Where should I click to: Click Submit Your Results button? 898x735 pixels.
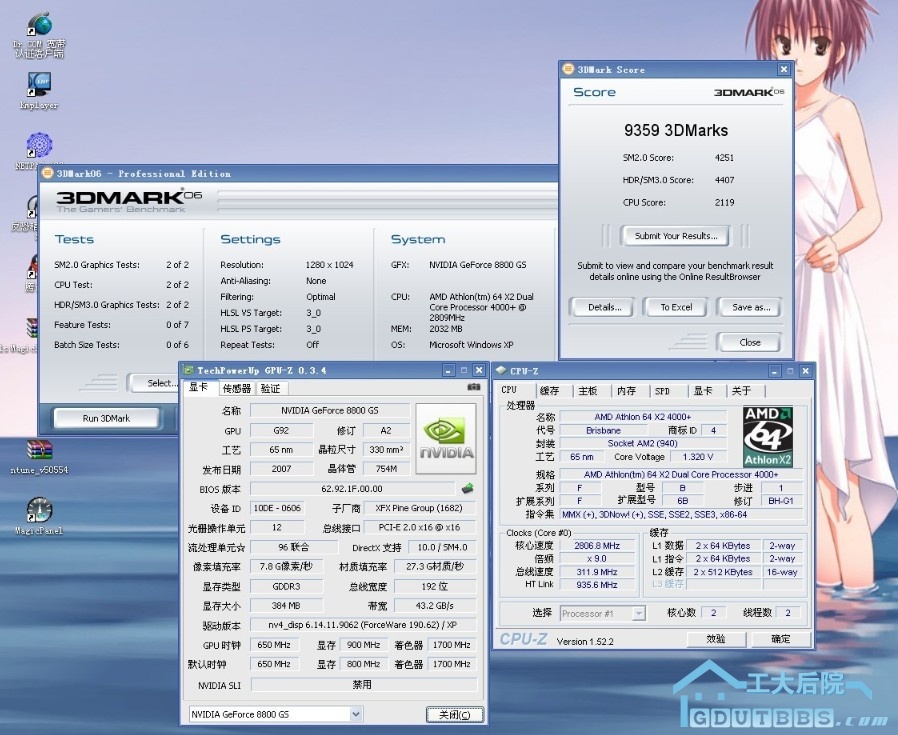tap(676, 236)
